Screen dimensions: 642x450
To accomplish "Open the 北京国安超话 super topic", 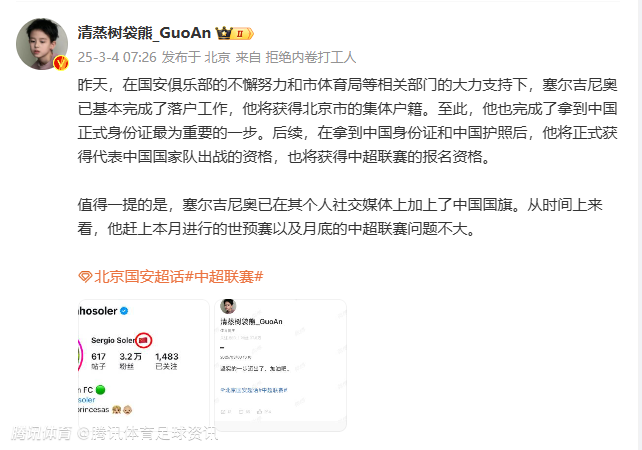I will pos(139,277).
